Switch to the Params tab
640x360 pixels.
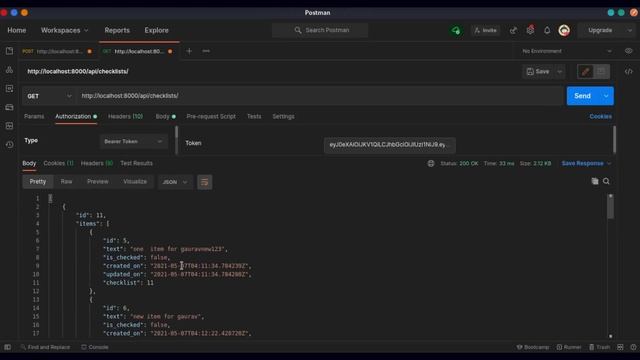click(x=34, y=116)
